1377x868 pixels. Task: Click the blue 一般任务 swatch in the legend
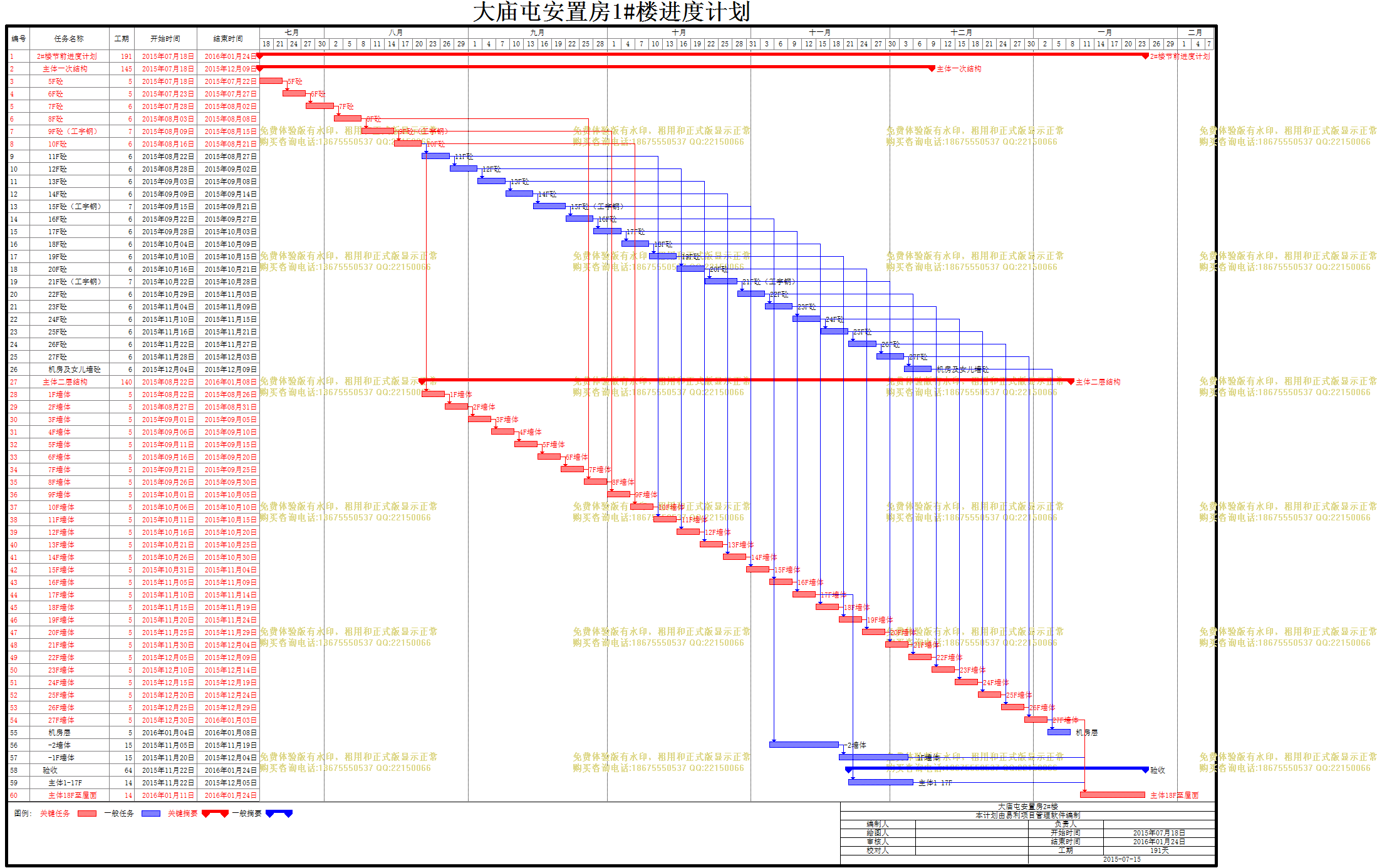click(151, 814)
